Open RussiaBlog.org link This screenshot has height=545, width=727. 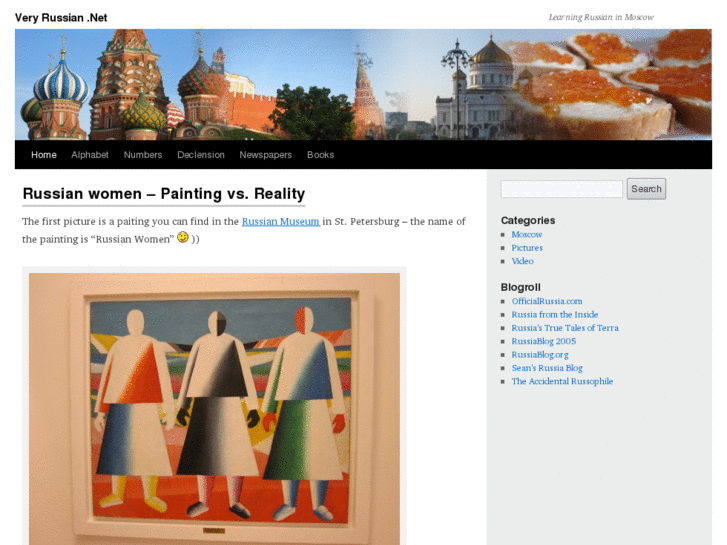[x=540, y=355]
